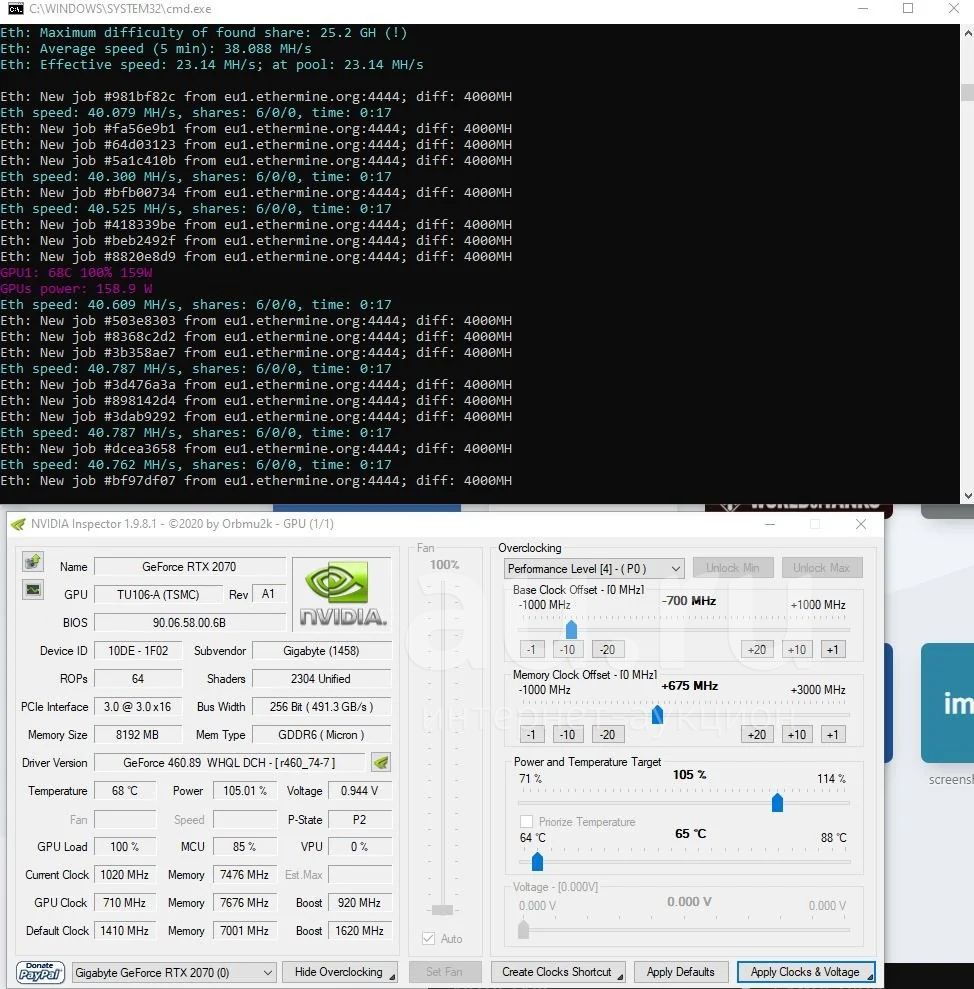Screen dimensions: 974x989
Task: Click the 'Eth speed: 40.609 MH/s' line in cmd
Action: click(x=196, y=305)
